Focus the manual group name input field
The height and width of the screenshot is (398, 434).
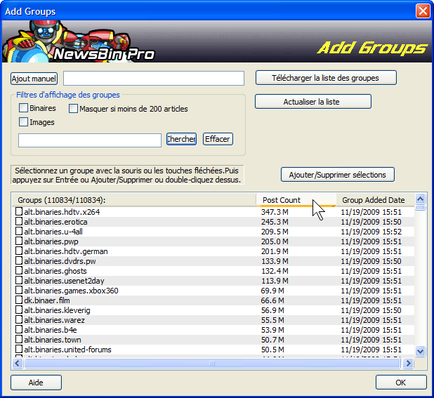point(154,79)
